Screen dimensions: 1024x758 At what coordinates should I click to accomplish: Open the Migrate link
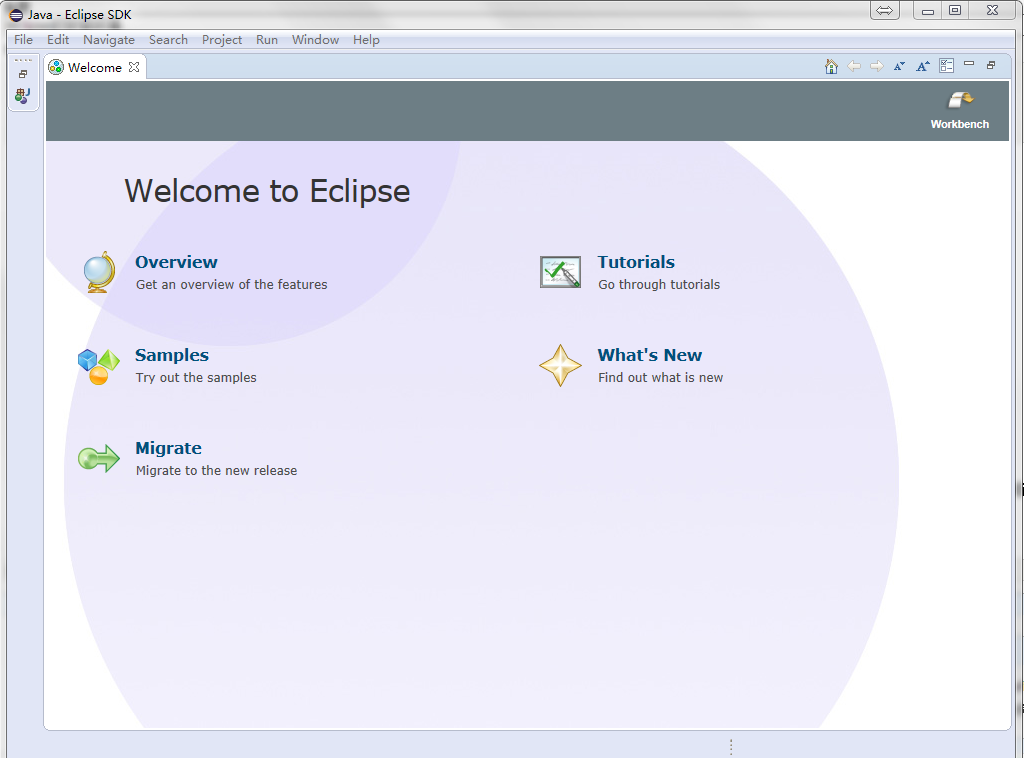[168, 449]
